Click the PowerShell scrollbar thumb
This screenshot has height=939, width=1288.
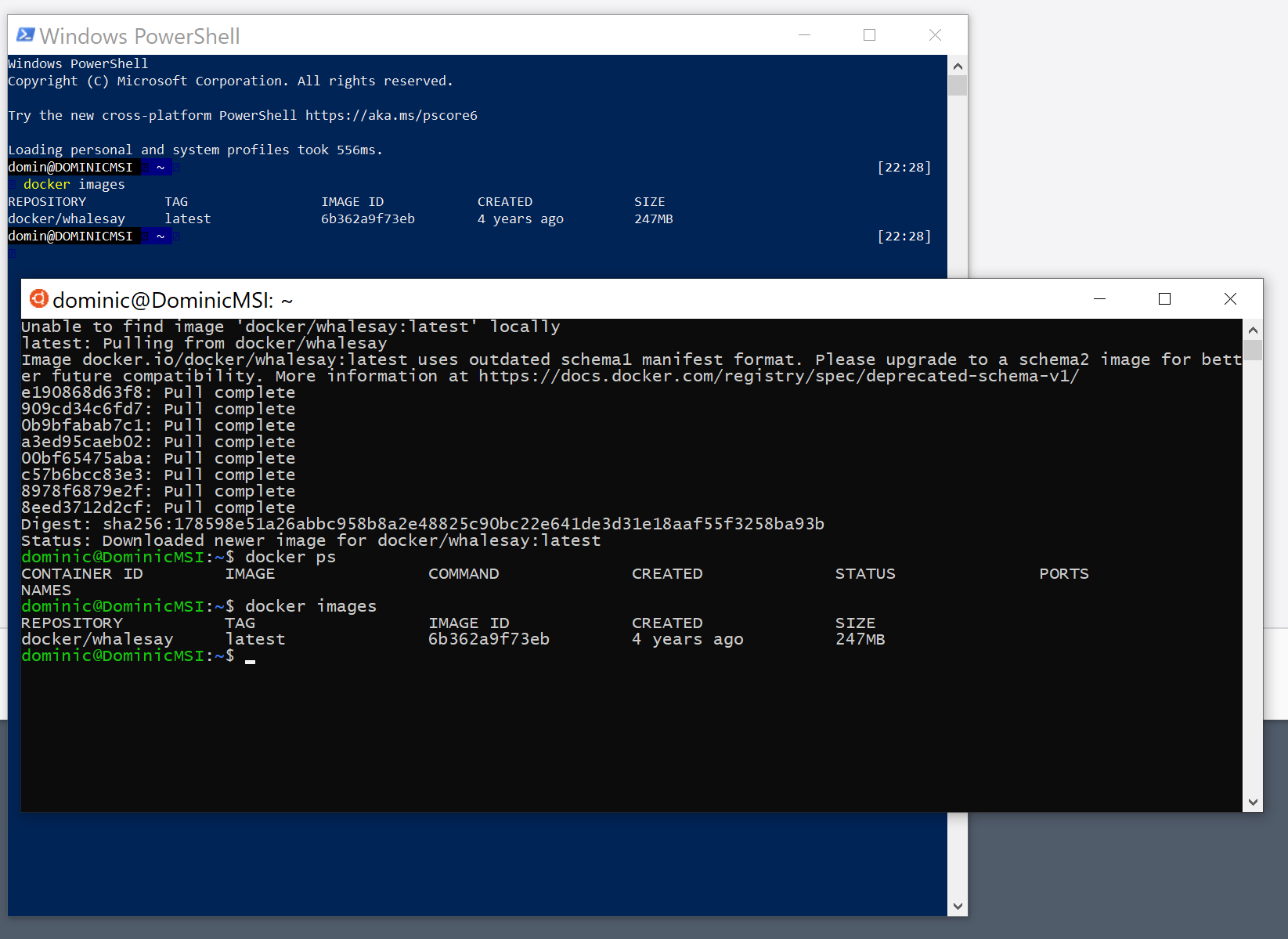point(957,85)
